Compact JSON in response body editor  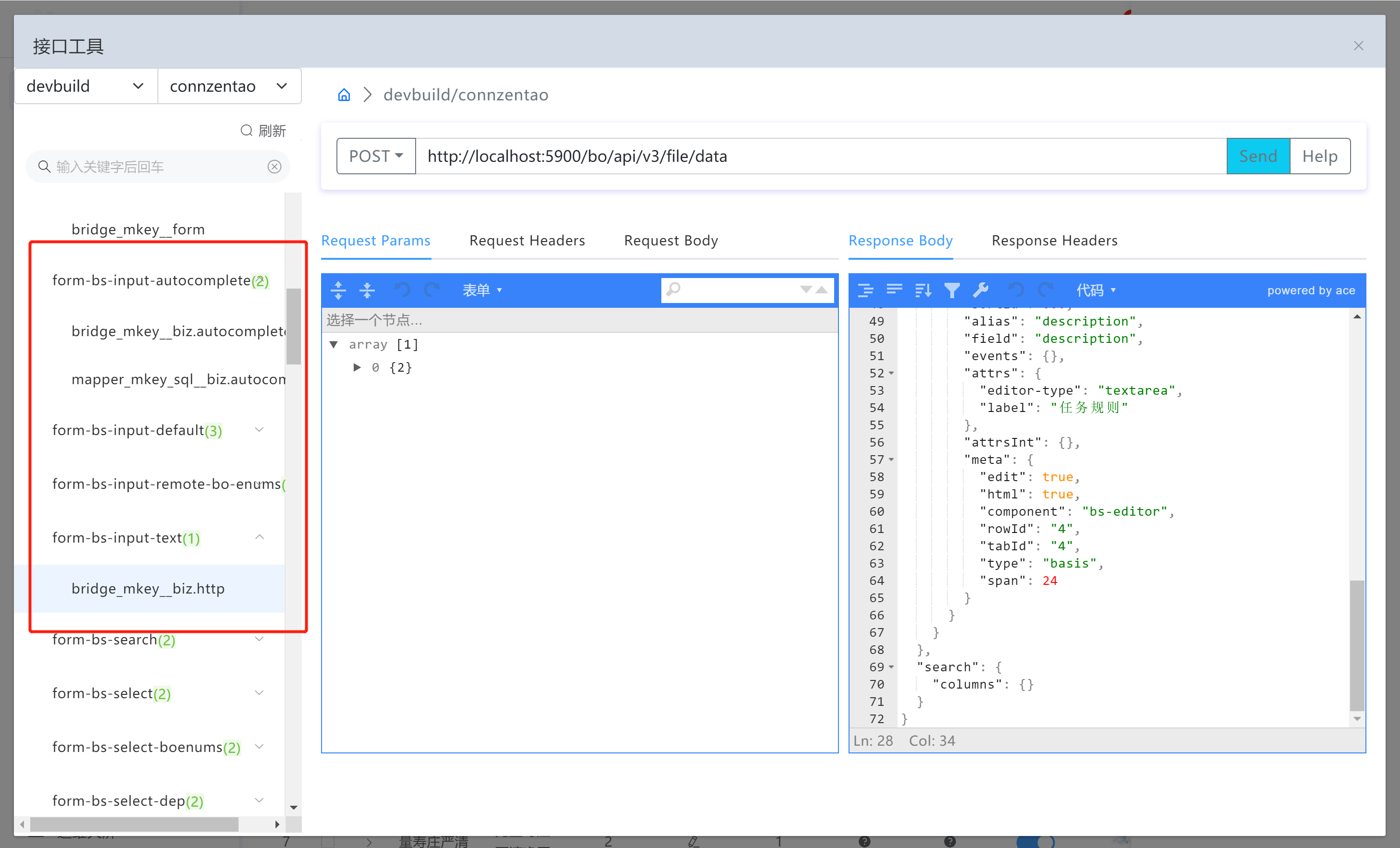894,291
